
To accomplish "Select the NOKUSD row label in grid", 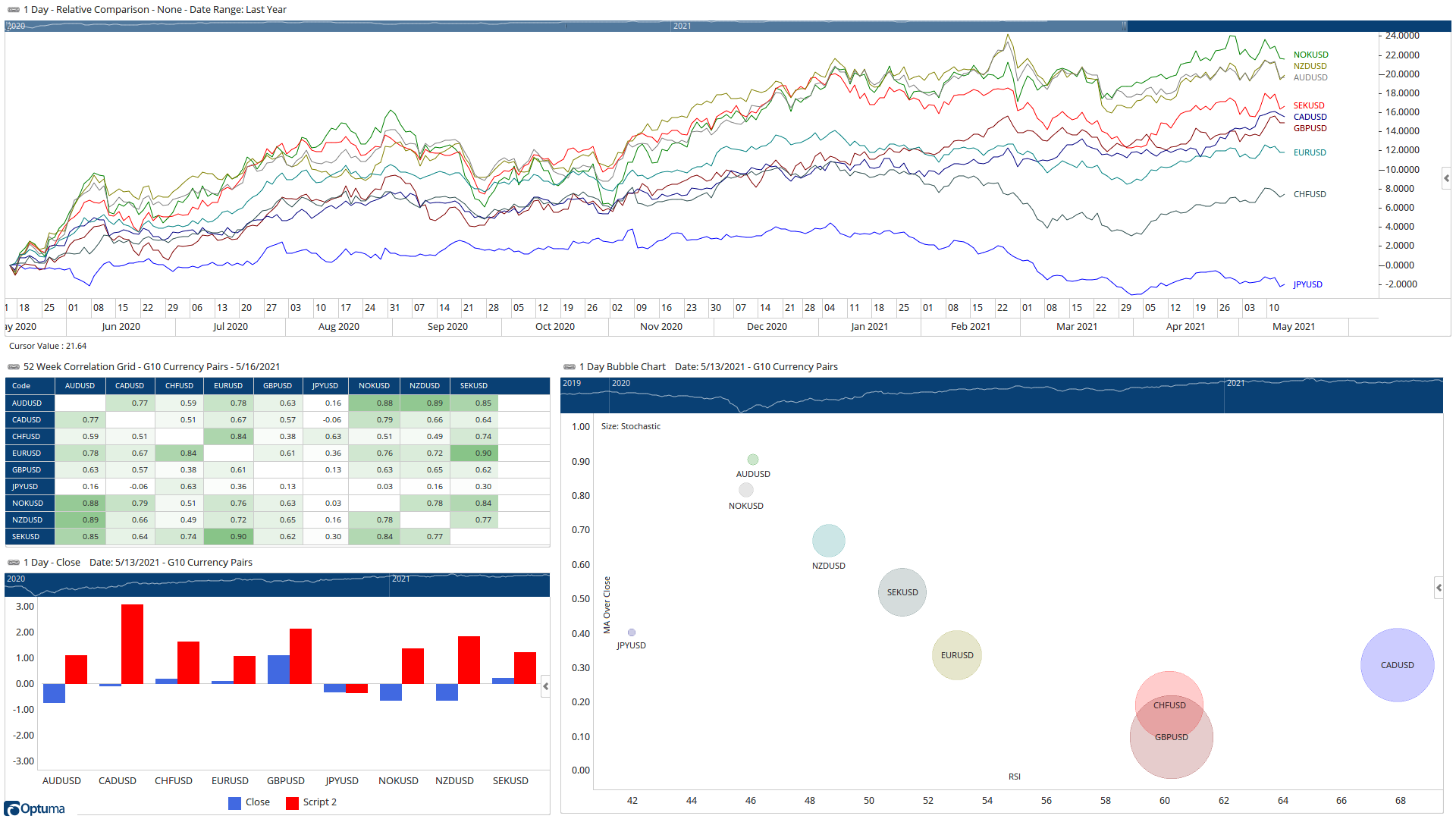I will [x=28, y=504].
